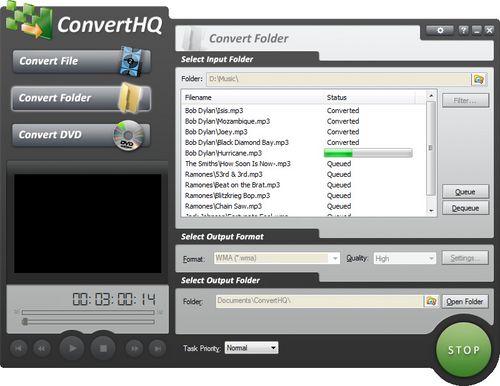Select Bob Dylan\Isis.mp3 row
This screenshot has width=500, height=386.
pos(304,110)
